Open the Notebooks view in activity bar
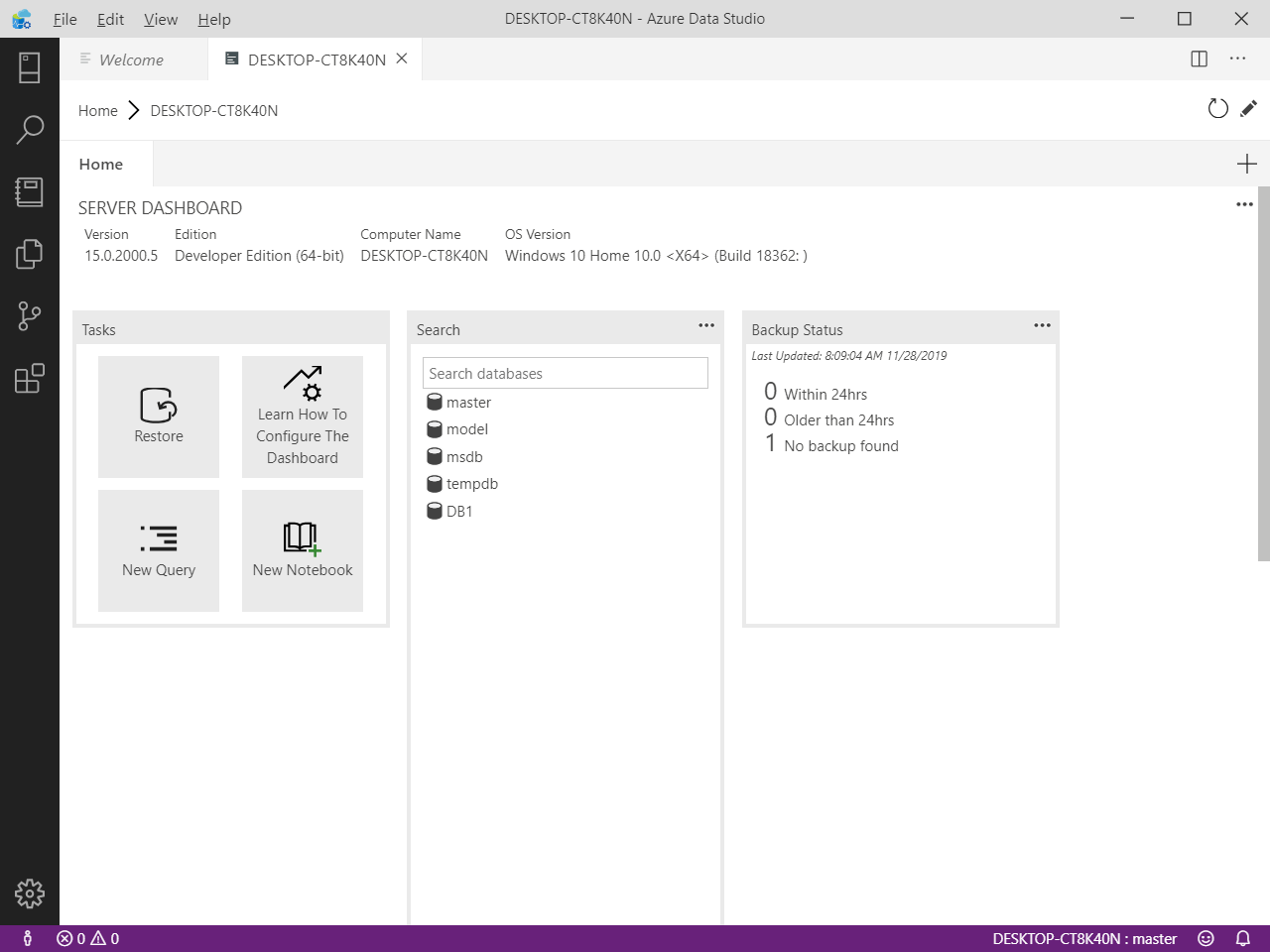The height and width of the screenshot is (952, 1270). point(30,191)
